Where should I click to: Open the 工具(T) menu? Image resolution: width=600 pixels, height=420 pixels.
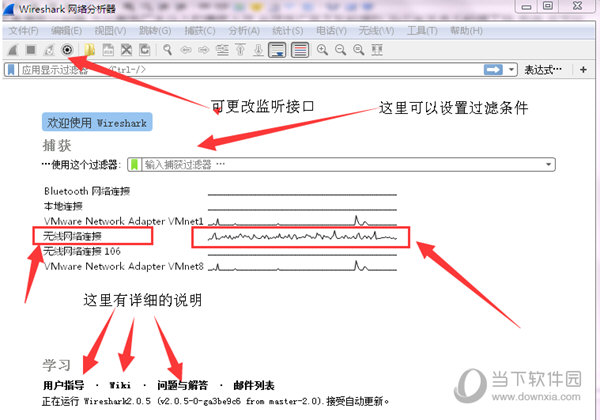(x=422, y=31)
